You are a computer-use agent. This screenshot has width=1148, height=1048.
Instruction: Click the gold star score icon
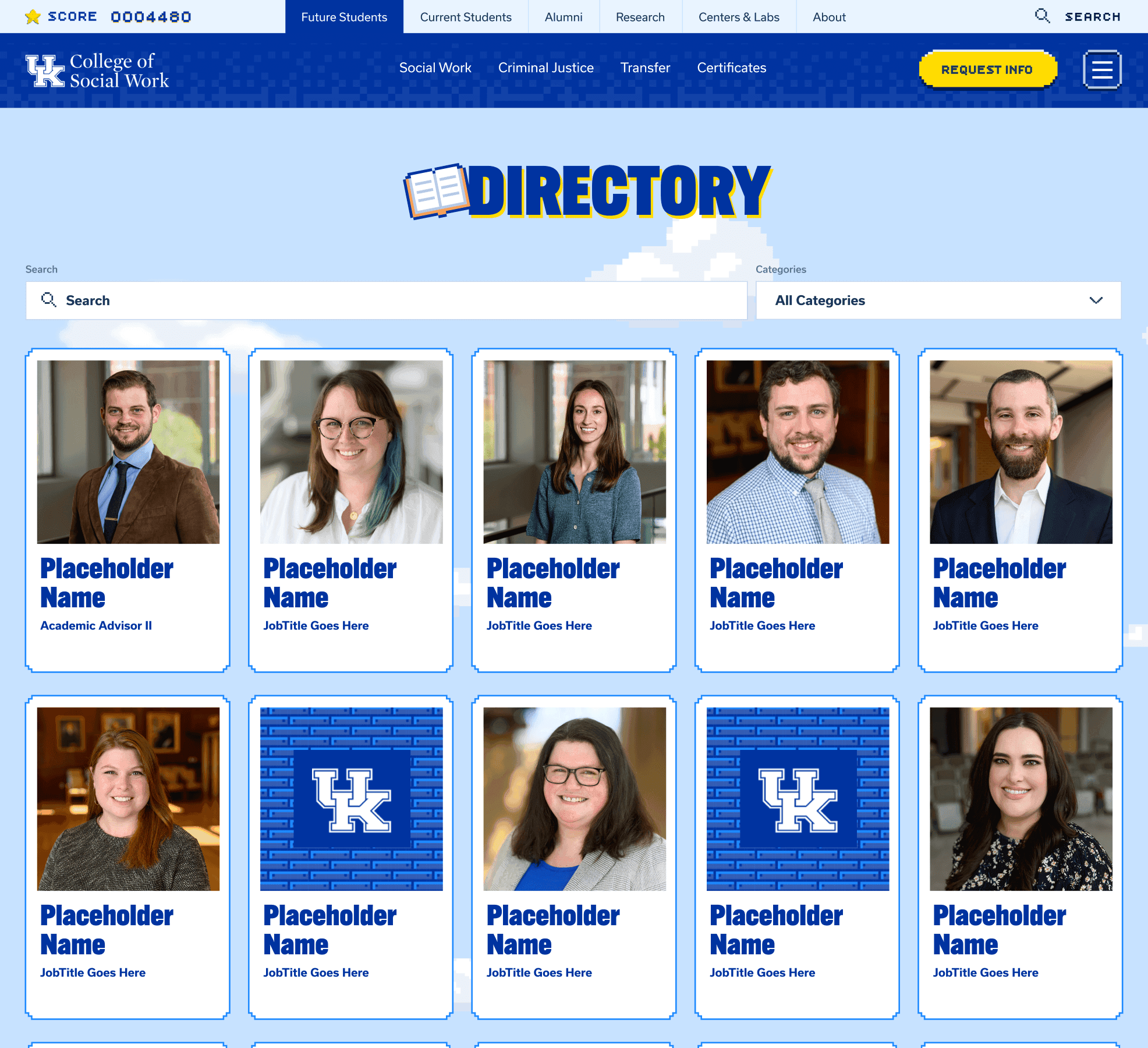[x=33, y=16]
